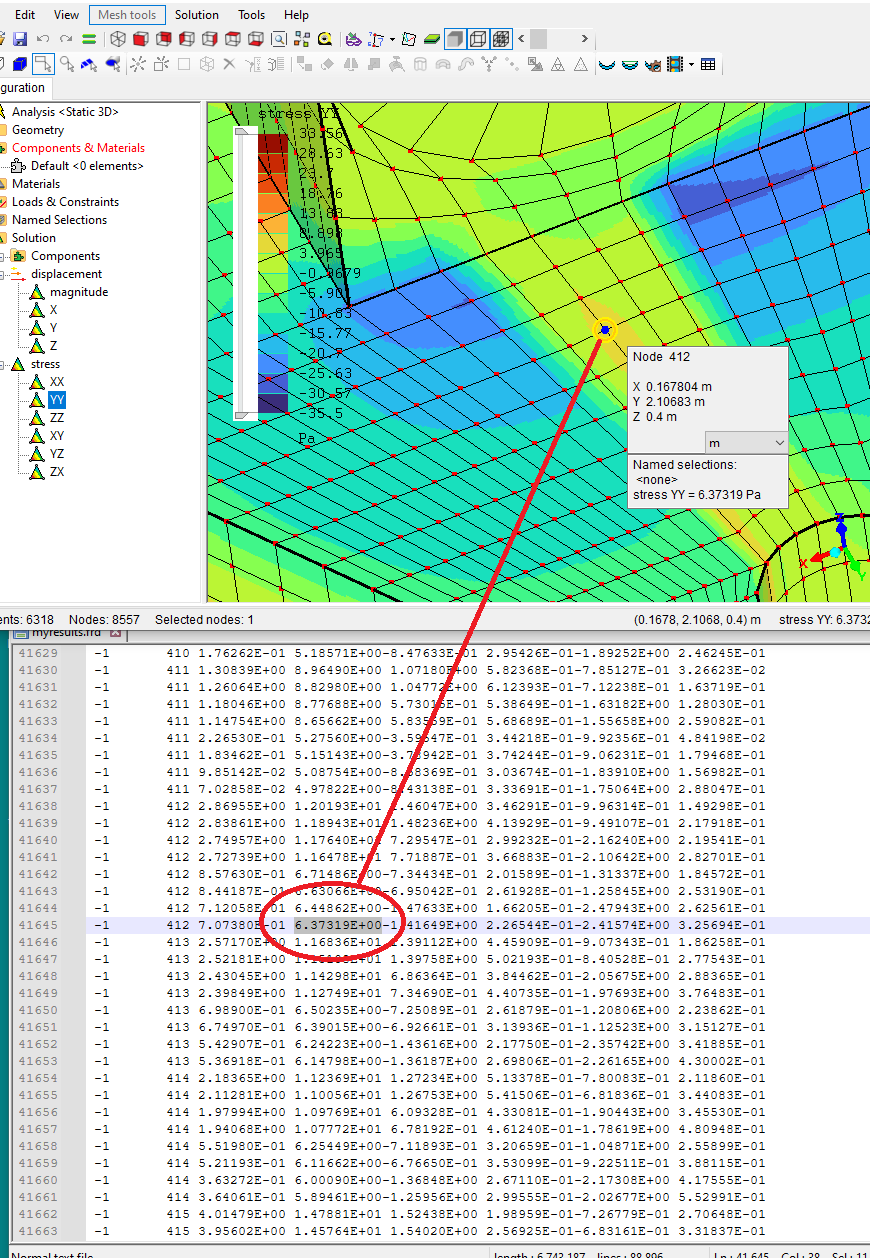The image size is (870, 1258).
Task: Click the table data view icon
Action: tap(708, 65)
